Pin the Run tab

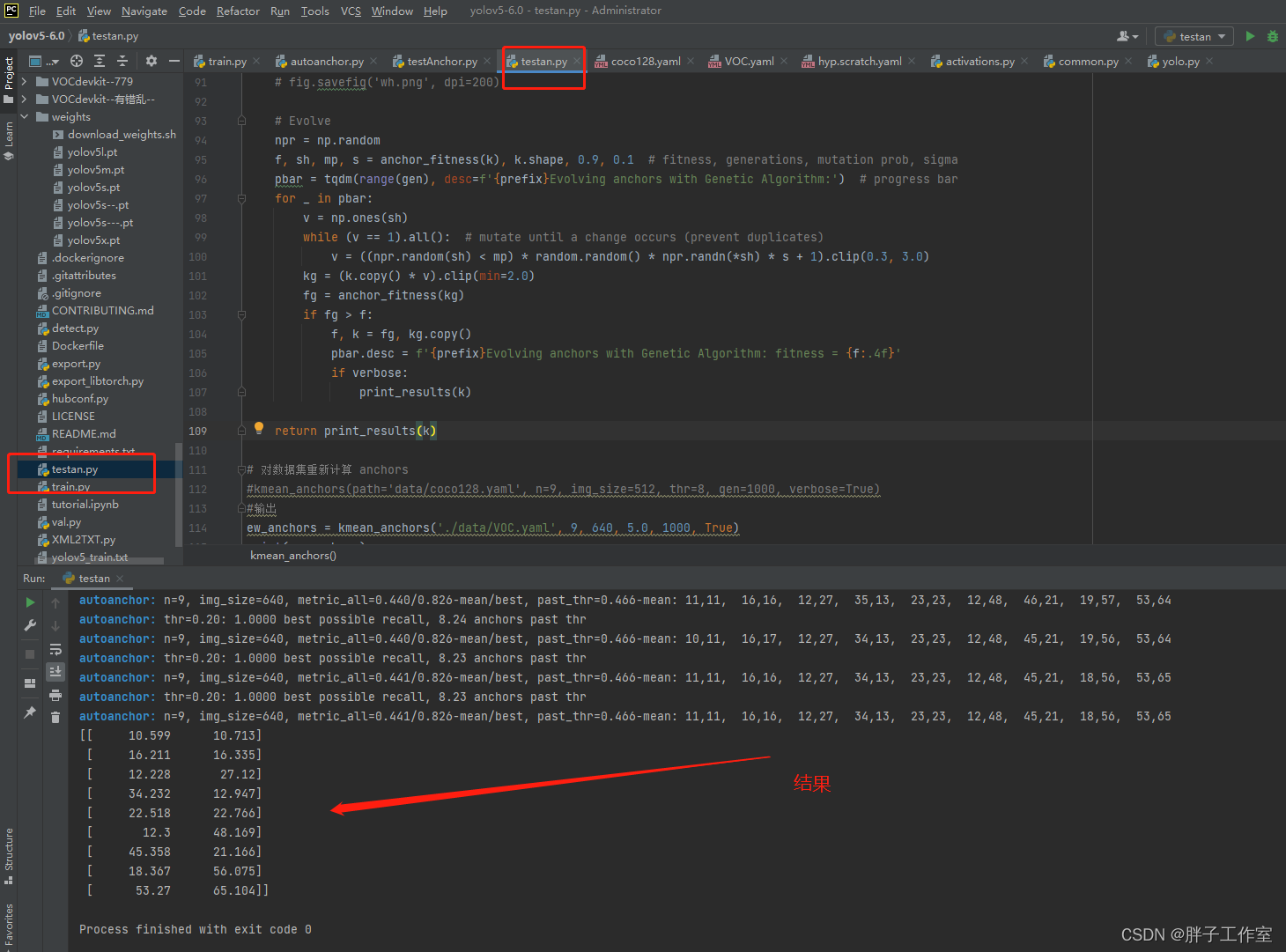(x=30, y=712)
